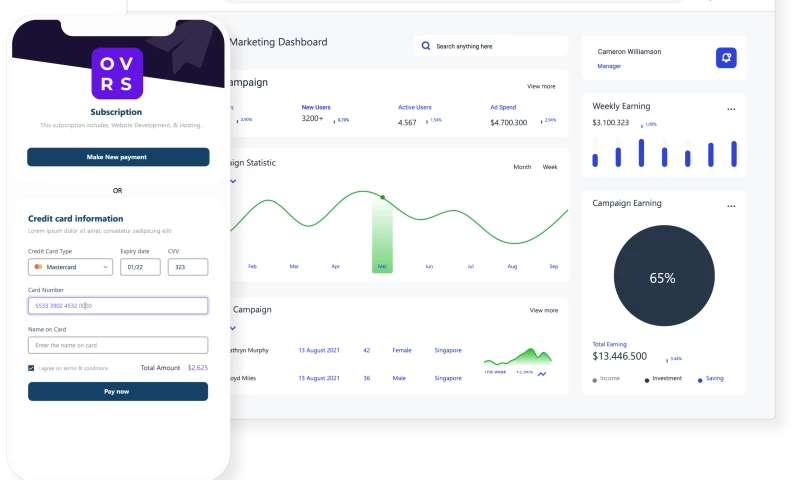Expand the chevron under Campaign list heading

click(233, 328)
